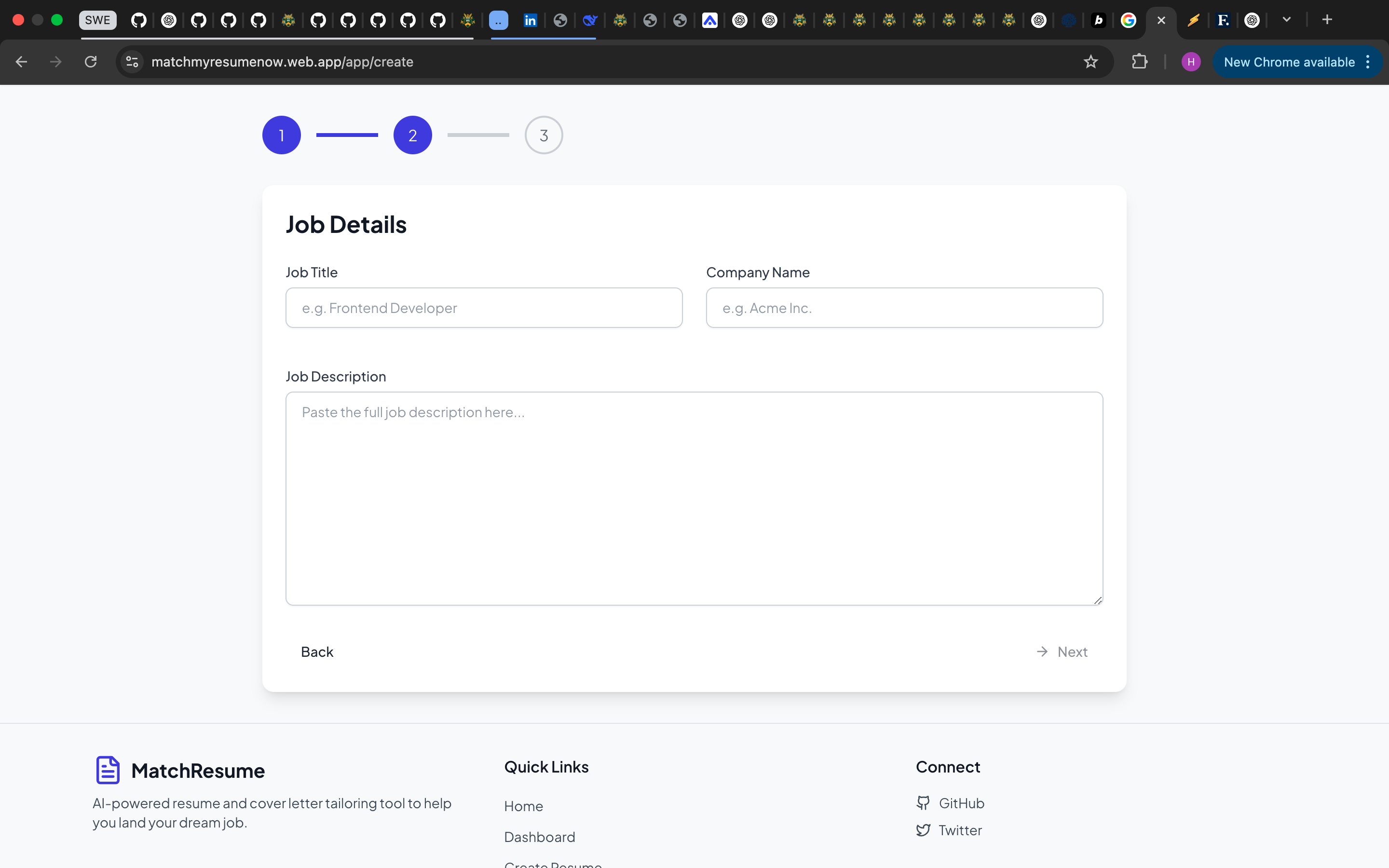This screenshot has height=868, width=1389.
Task: Click step 3 circle in stepper
Action: [543, 136]
